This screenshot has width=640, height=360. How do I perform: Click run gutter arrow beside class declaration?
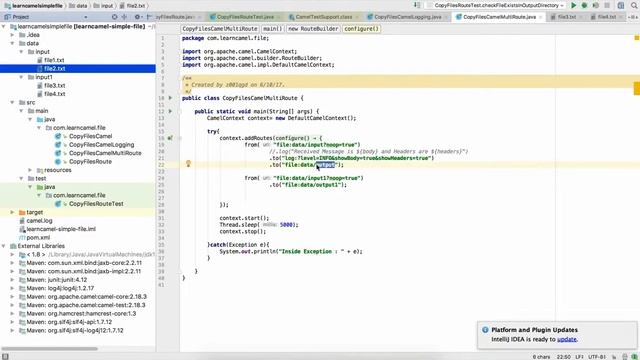coord(171,98)
